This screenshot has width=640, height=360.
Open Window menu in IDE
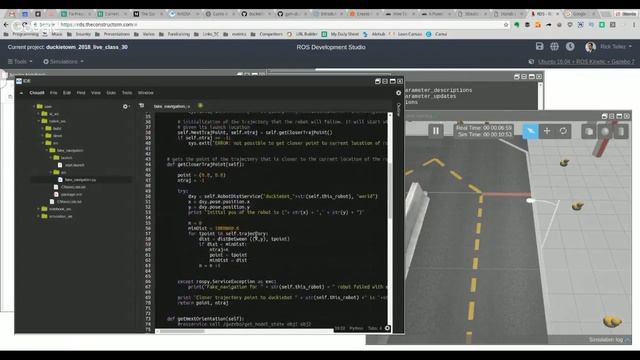(x=146, y=93)
